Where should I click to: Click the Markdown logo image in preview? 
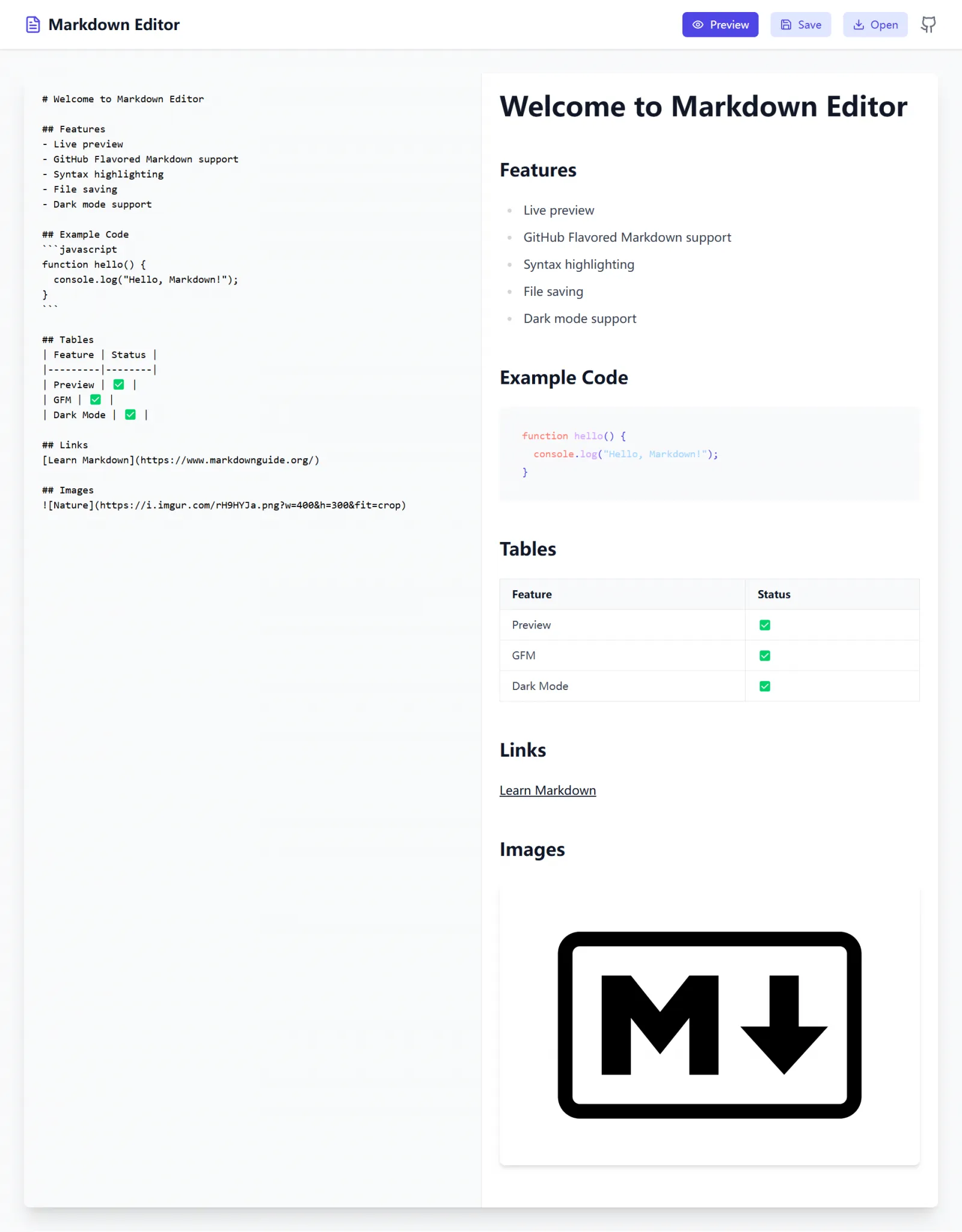(709, 1024)
